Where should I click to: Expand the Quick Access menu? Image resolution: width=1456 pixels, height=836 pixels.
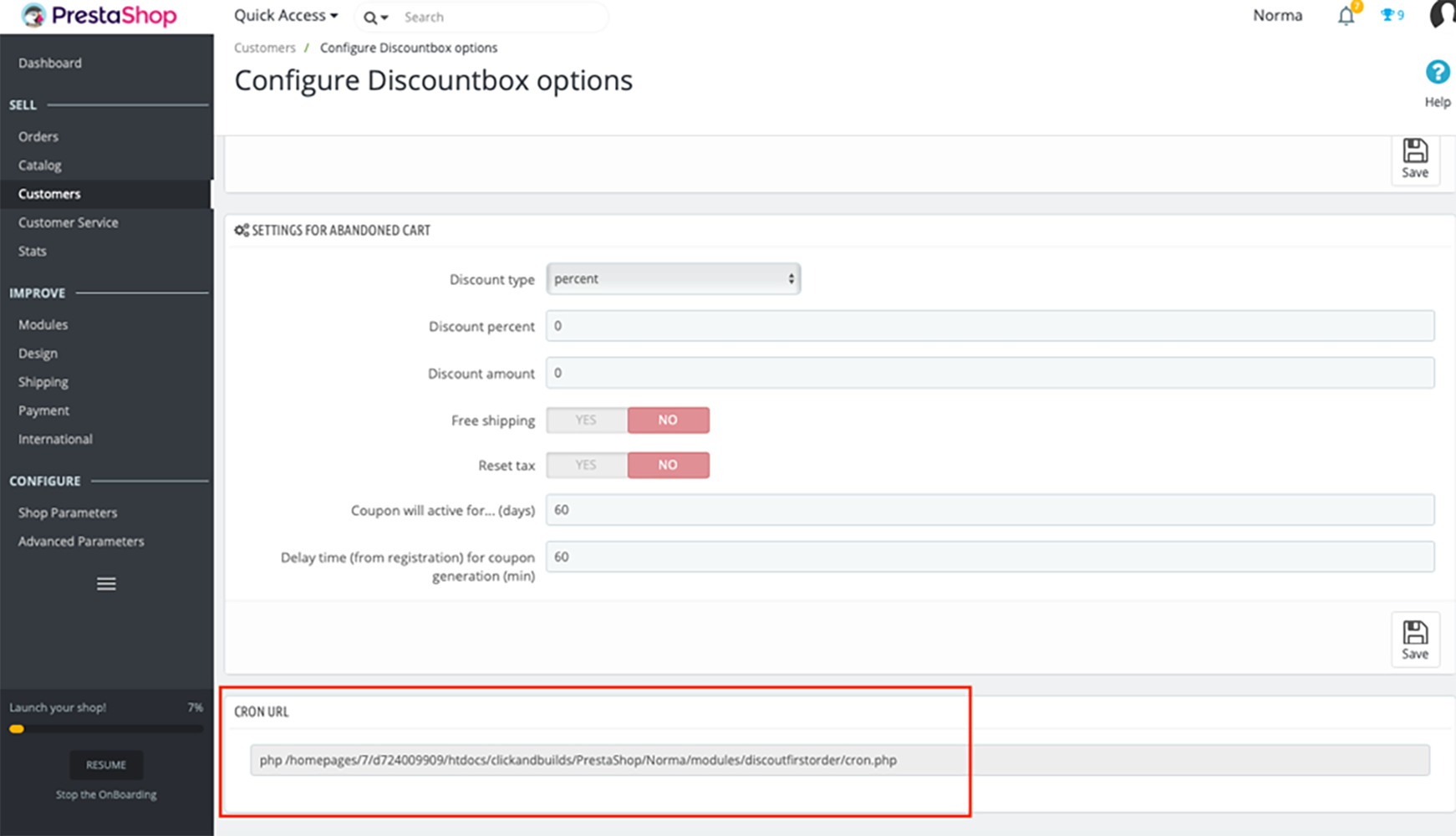coord(286,16)
